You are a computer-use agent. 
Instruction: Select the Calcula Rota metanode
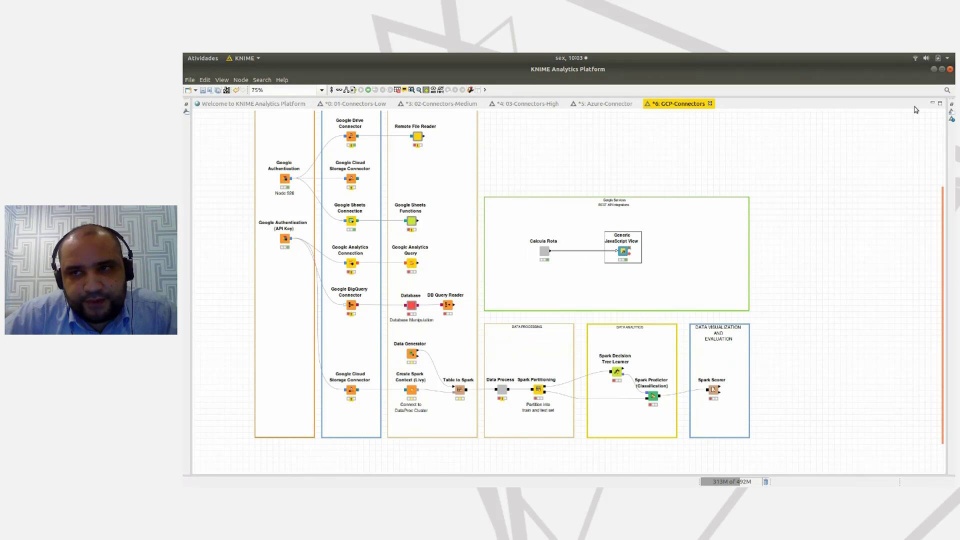[x=544, y=251]
